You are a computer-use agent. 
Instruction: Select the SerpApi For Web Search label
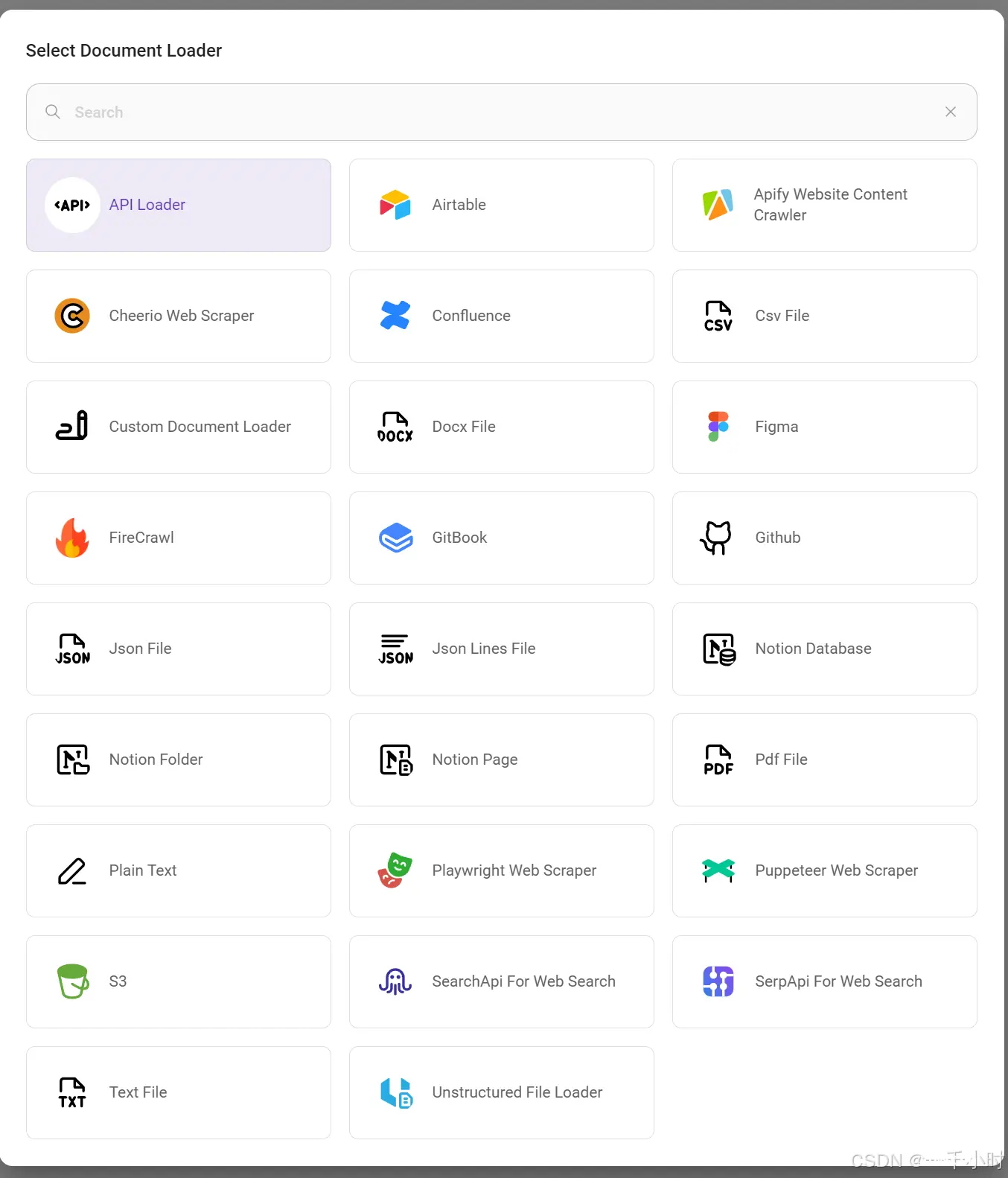pyautogui.click(x=838, y=981)
